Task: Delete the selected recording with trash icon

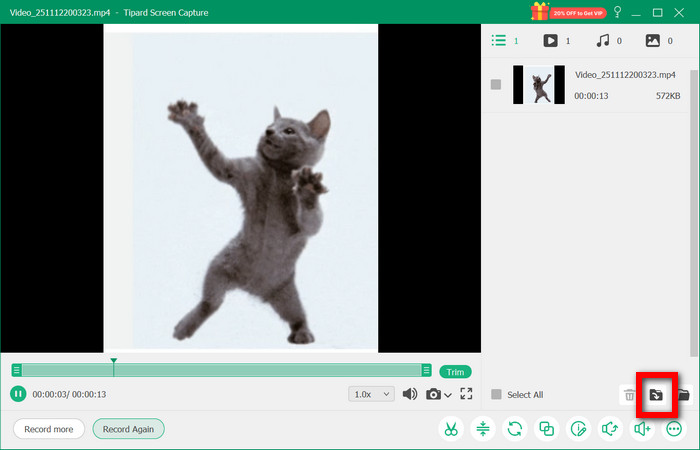Action: pyautogui.click(x=630, y=395)
